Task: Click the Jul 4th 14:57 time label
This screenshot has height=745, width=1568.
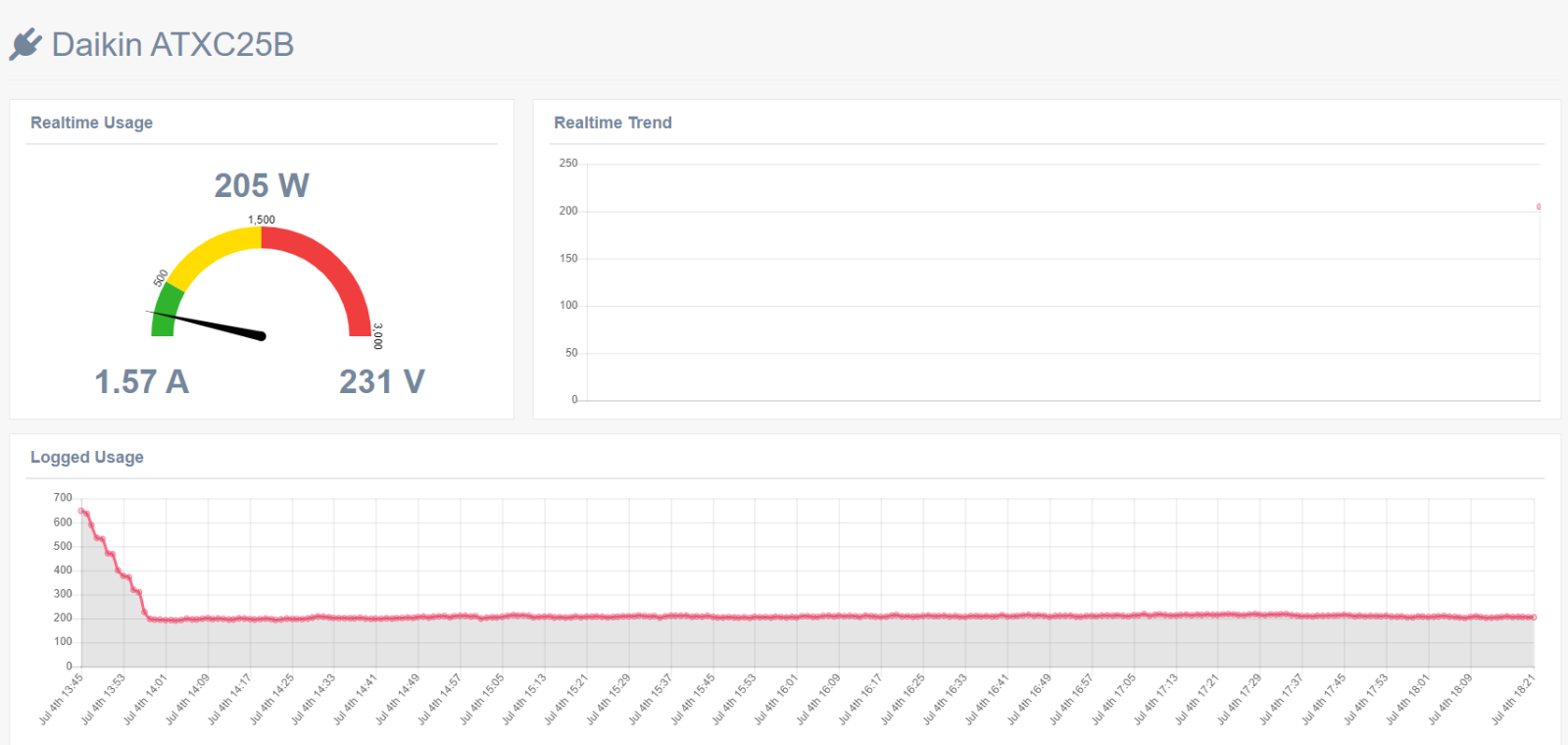Action: (439, 699)
